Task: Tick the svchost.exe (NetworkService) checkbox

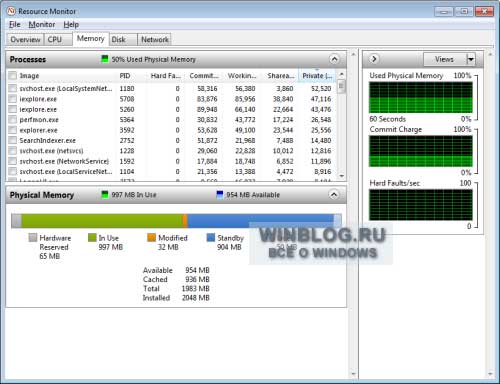Action: [x=12, y=161]
